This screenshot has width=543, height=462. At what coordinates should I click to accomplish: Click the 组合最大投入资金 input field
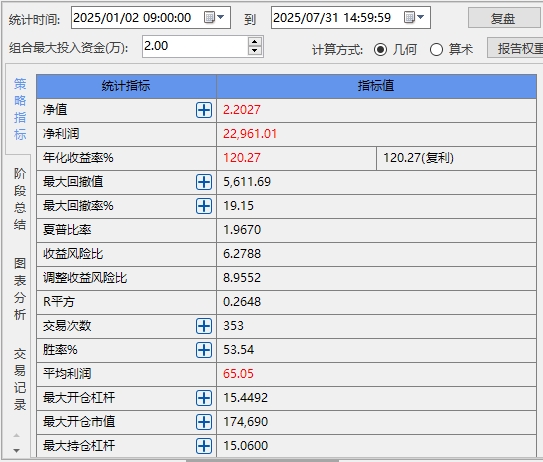tap(195, 46)
